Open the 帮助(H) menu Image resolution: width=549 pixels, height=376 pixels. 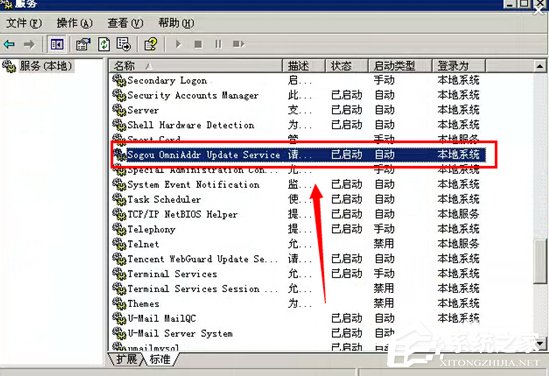coord(176,23)
